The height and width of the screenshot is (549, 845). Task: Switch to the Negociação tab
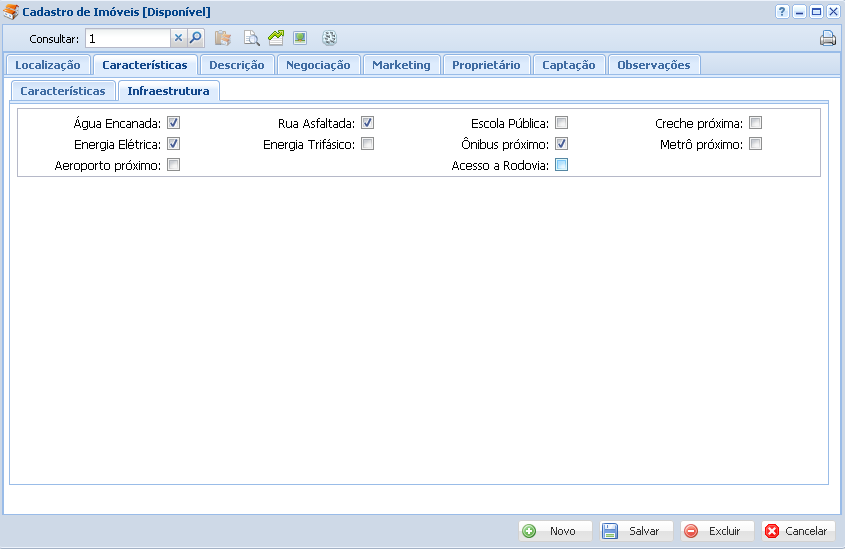[318, 65]
